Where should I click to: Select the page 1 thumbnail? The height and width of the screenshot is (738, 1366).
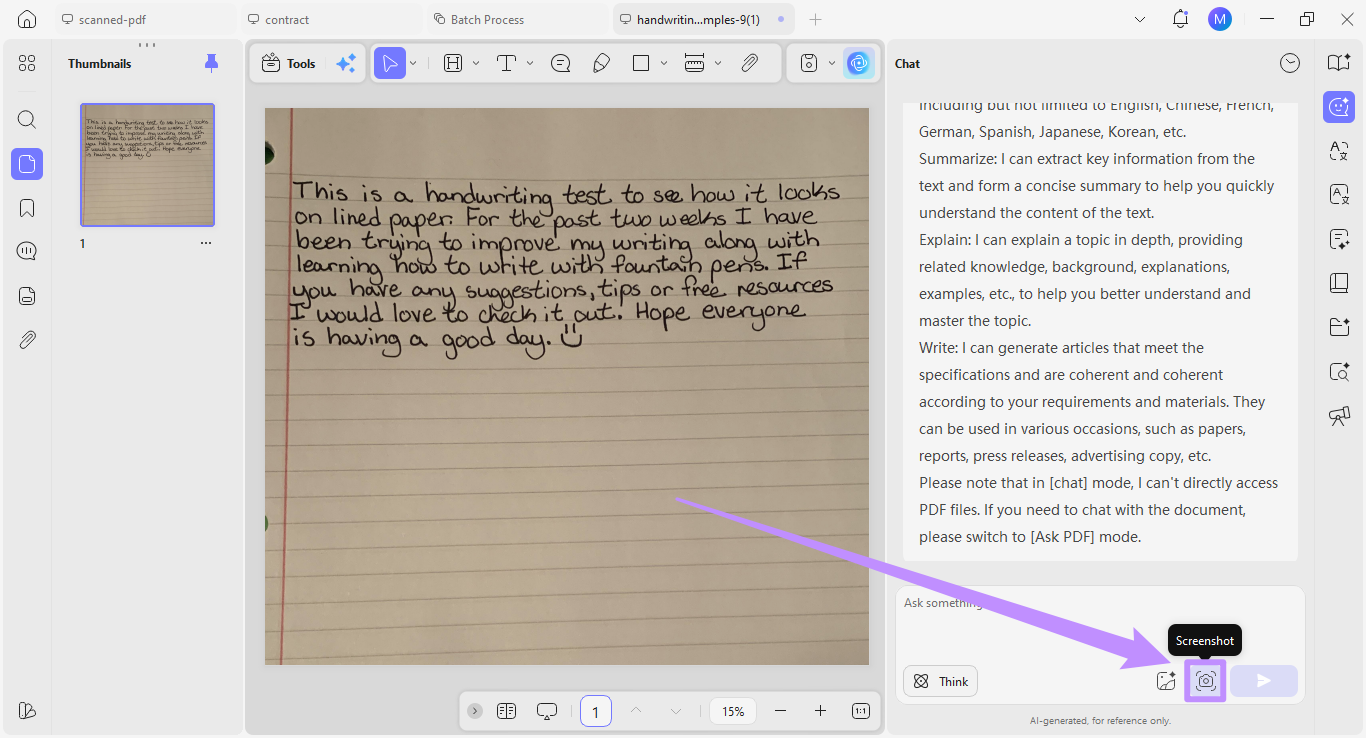[x=147, y=165]
